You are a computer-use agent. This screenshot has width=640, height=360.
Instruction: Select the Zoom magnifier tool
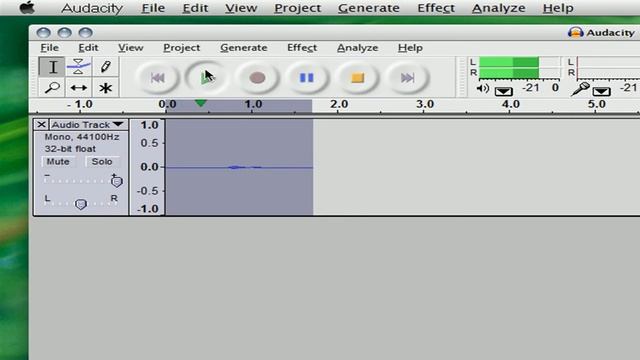click(x=52, y=87)
